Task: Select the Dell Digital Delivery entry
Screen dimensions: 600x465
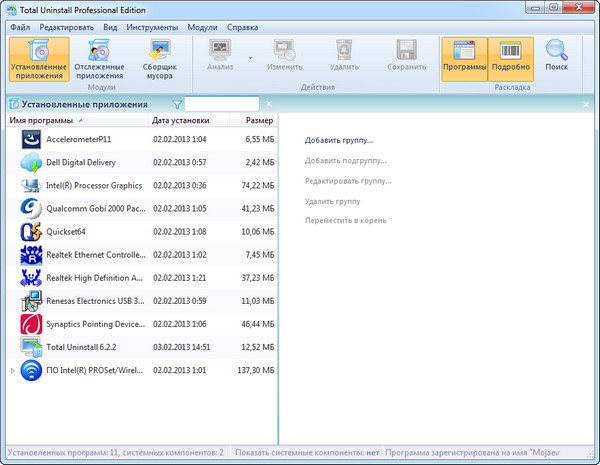Action: click(x=81, y=162)
